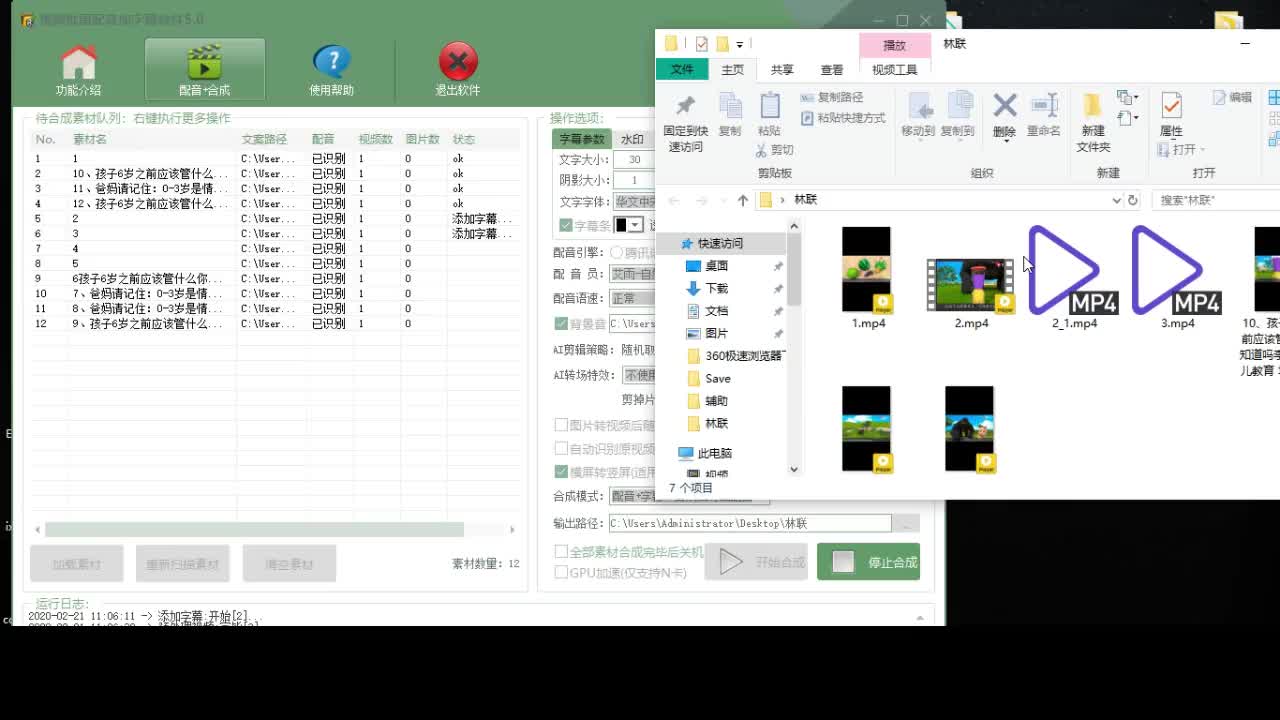Select the 林联 folder in navigation pane
Viewport: 1280px width, 720px height.
point(716,423)
